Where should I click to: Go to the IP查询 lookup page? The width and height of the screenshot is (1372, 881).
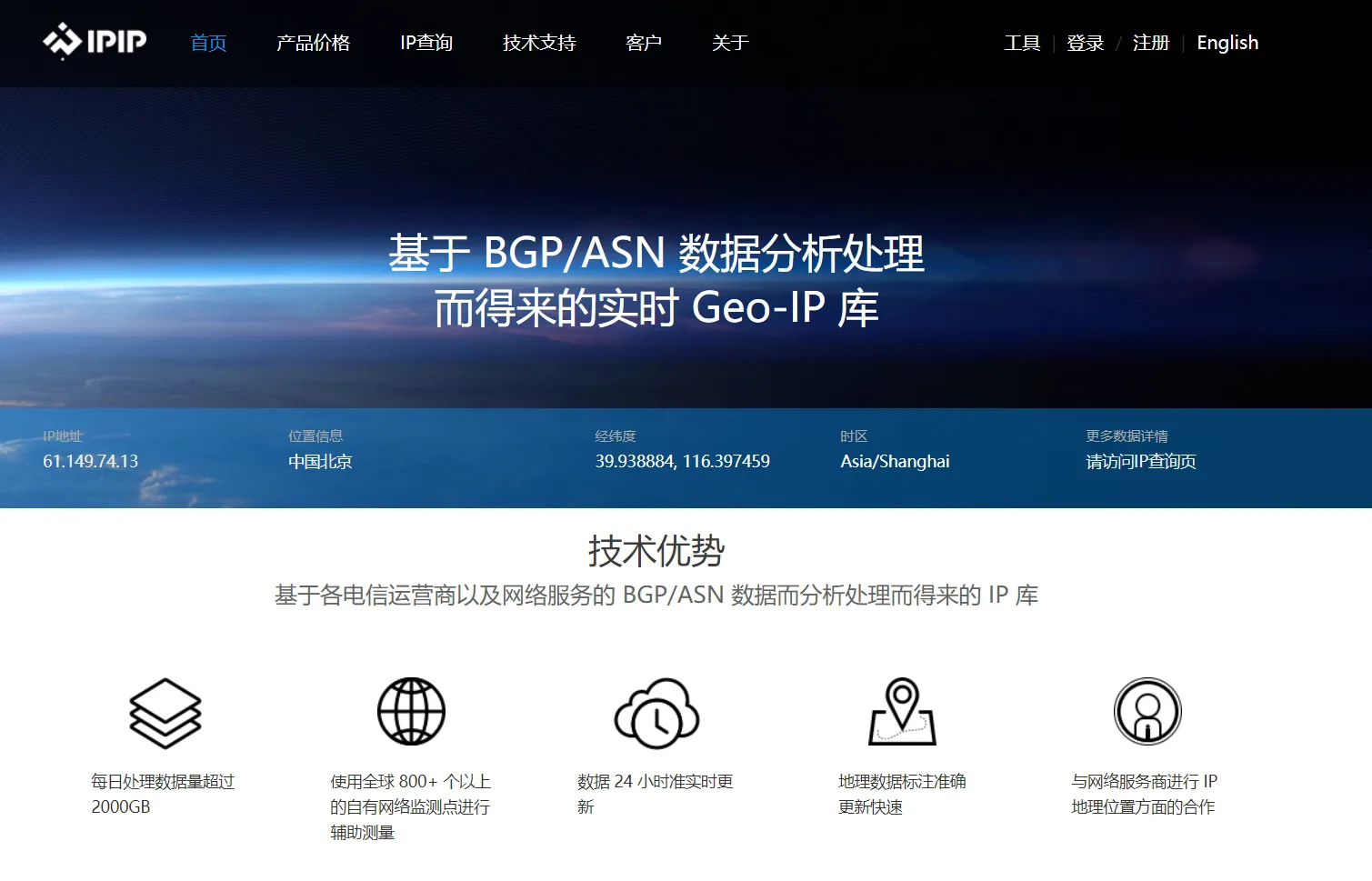click(x=426, y=43)
